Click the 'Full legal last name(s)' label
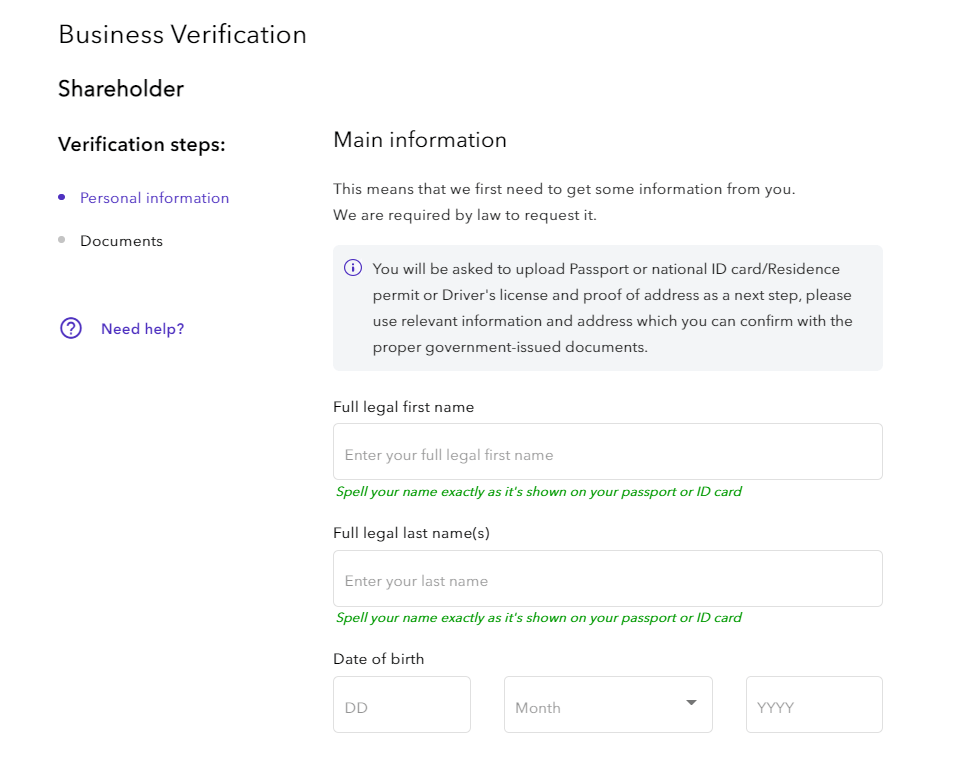Viewport: 966px width, 770px height. click(411, 533)
